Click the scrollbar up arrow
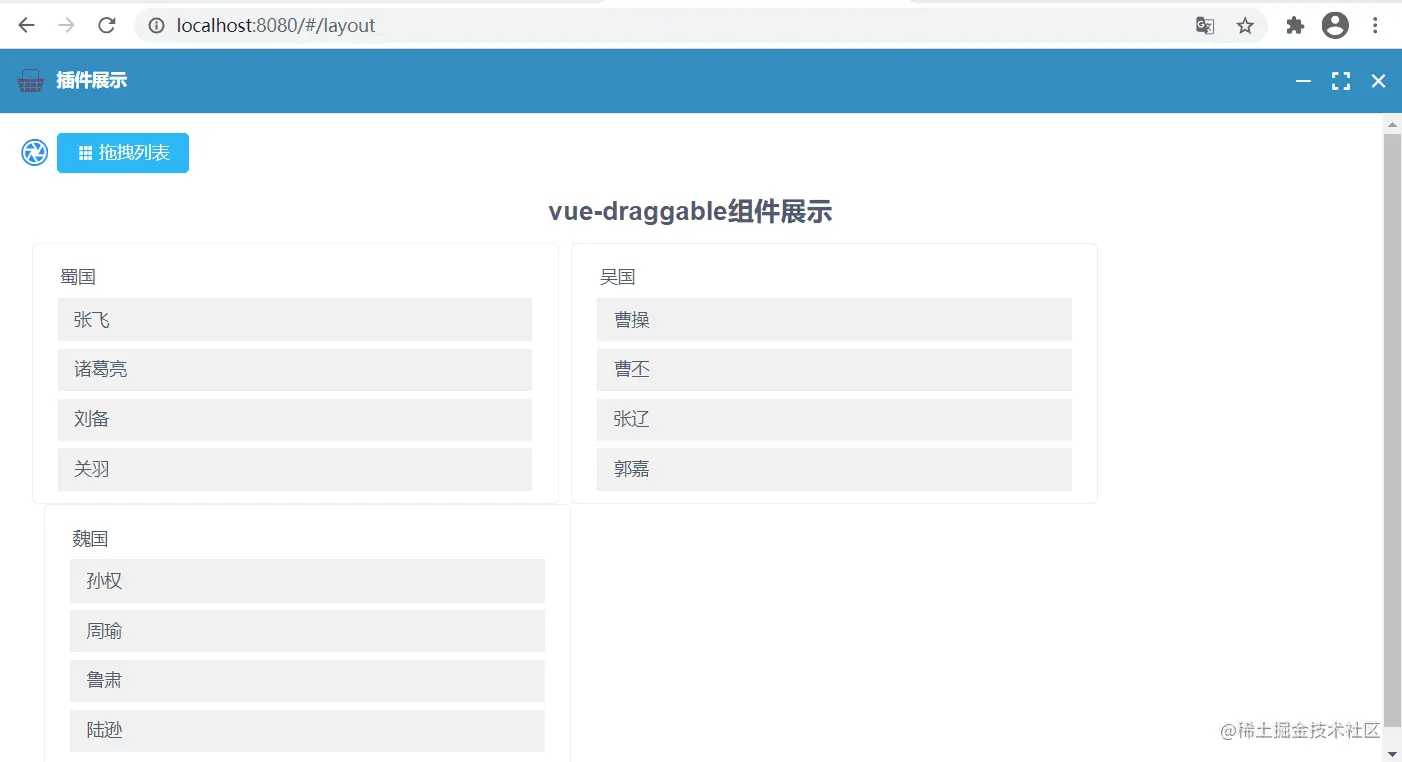This screenshot has width=1402, height=762. coord(1392,125)
